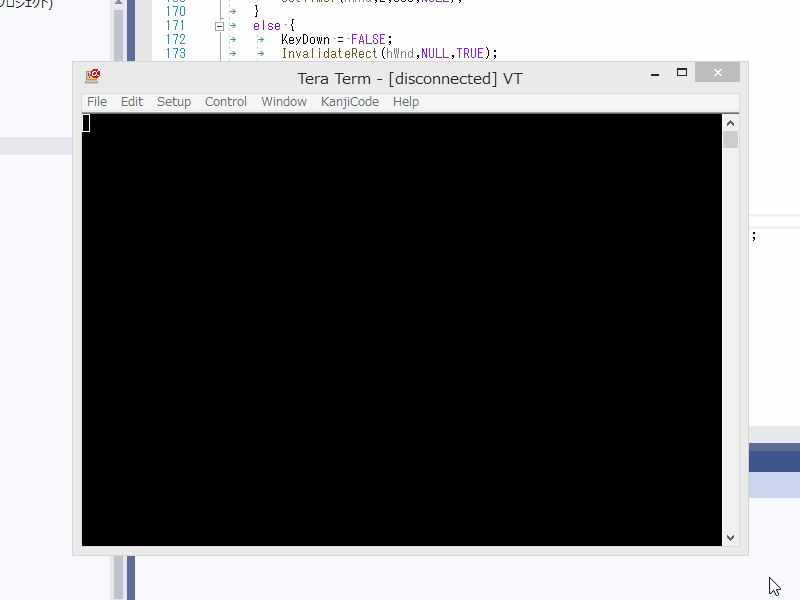This screenshot has height=600, width=800.
Task: Open the KanjiCode menu
Action: click(x=350, y=102)
